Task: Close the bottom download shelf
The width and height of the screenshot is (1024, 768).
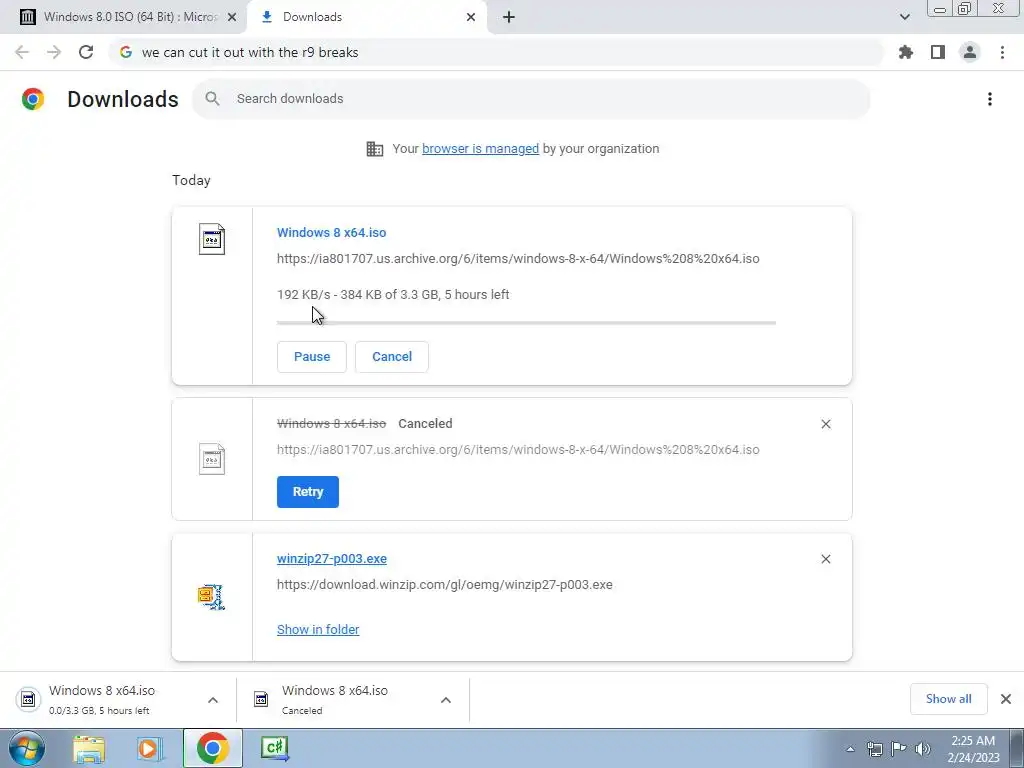Action: 1006,699
